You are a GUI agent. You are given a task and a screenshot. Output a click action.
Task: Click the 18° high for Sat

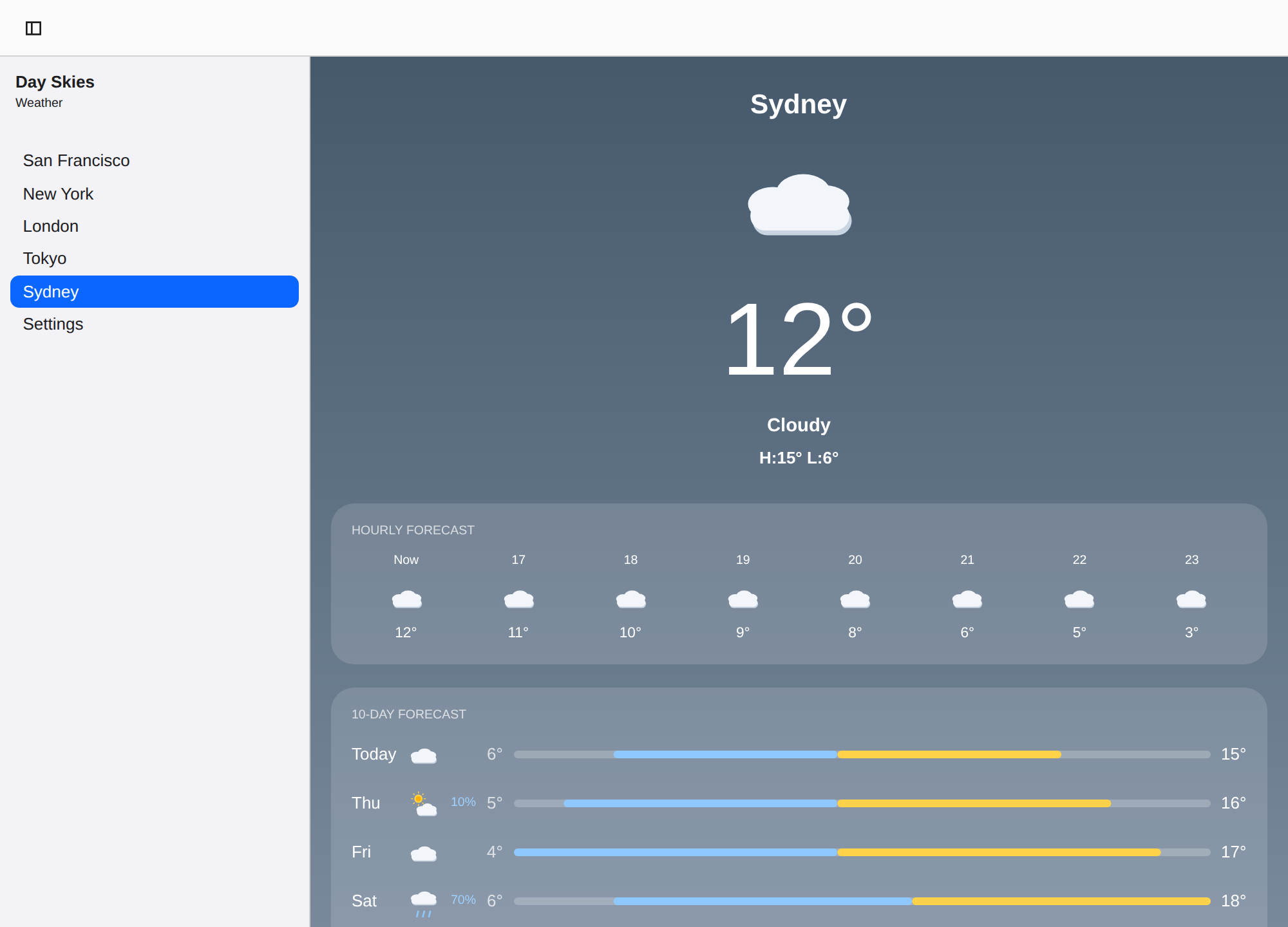(1233, 901)
